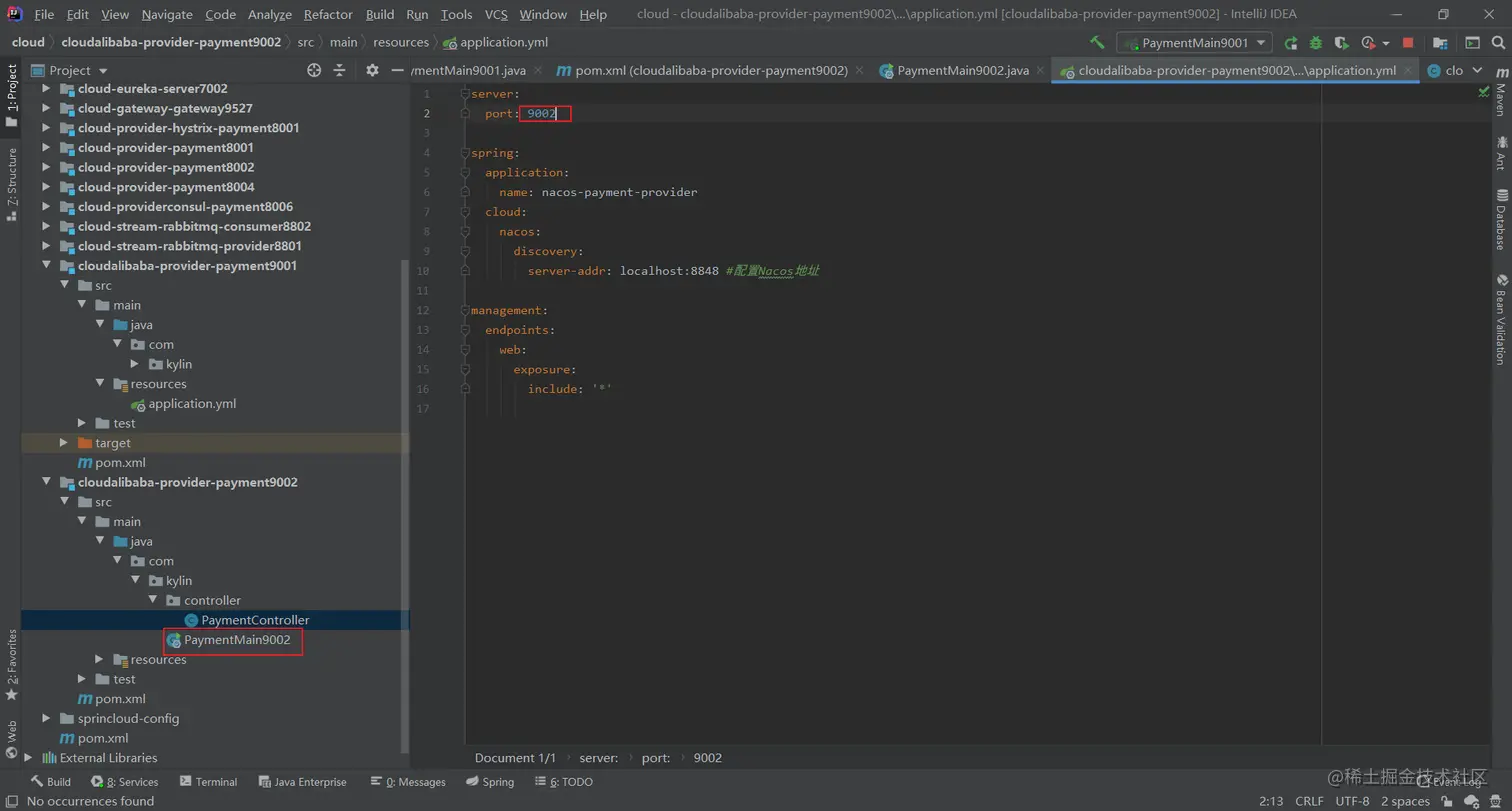Toggle the 2: Favorites side panel
Image resolution: width=1512 pixels, height=811 pixels.
[x=11, y=664]
